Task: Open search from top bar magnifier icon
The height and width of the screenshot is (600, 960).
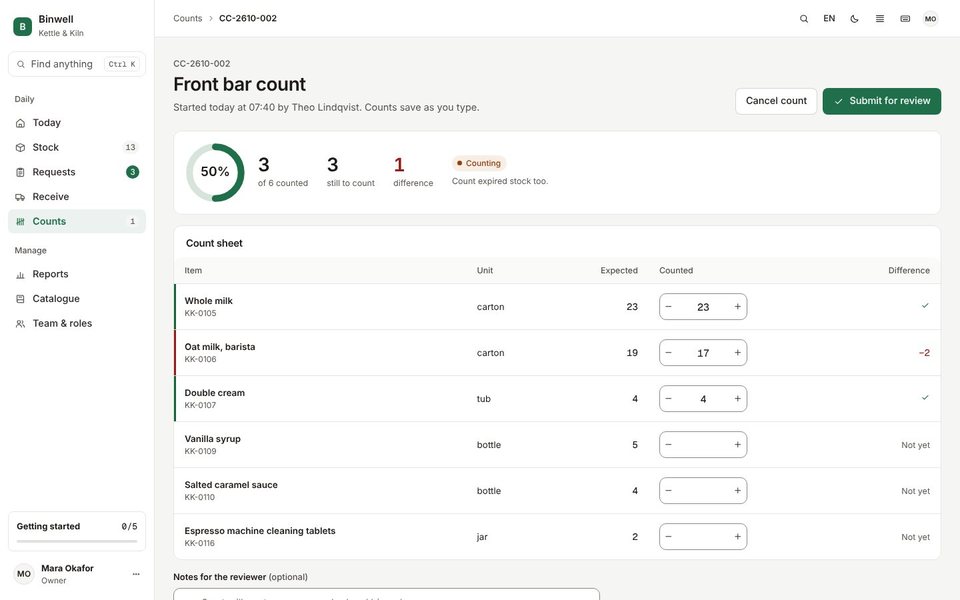Action: click(804, 18)
